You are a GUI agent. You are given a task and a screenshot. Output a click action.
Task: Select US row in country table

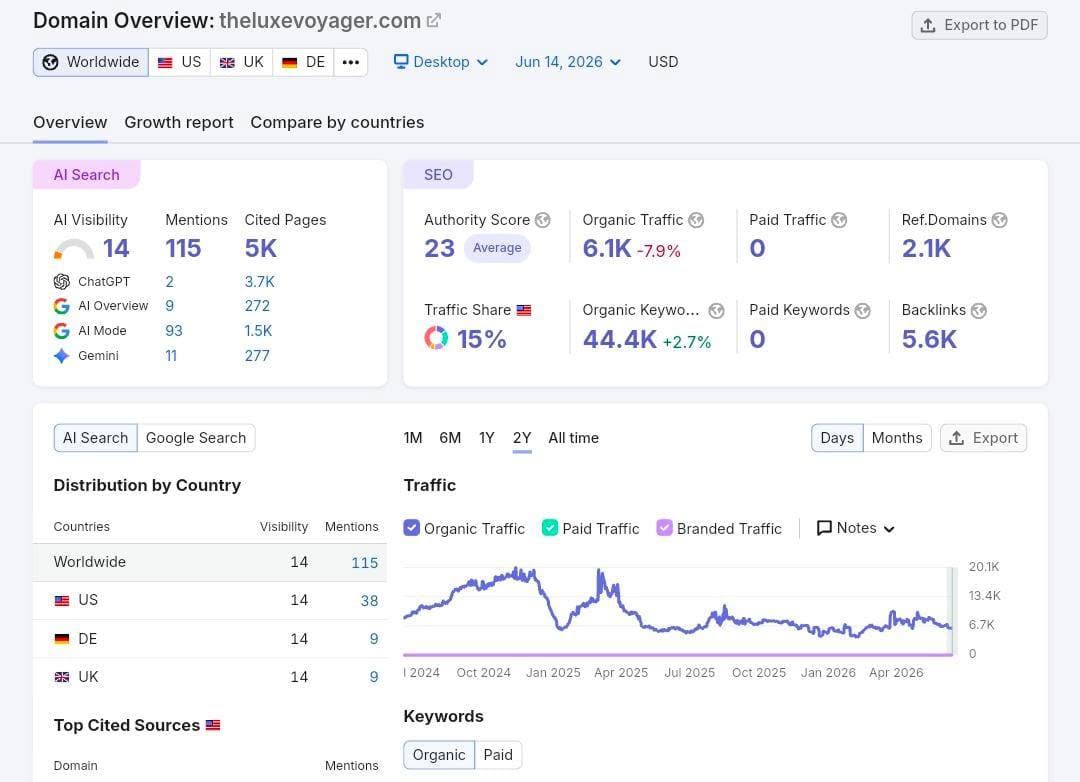coord(210,600)
